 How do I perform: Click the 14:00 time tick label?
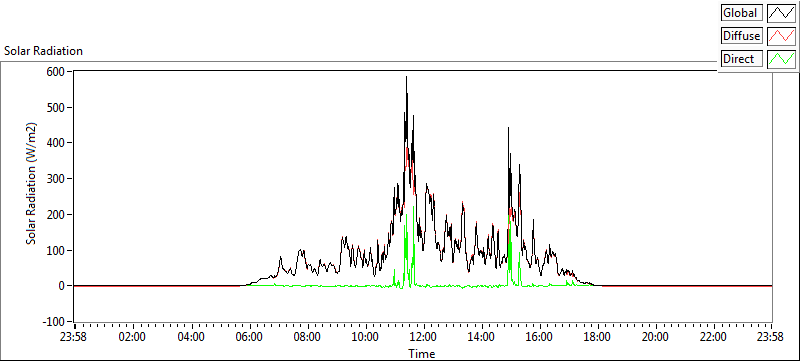pyautogui.click(x=481, y=337)
